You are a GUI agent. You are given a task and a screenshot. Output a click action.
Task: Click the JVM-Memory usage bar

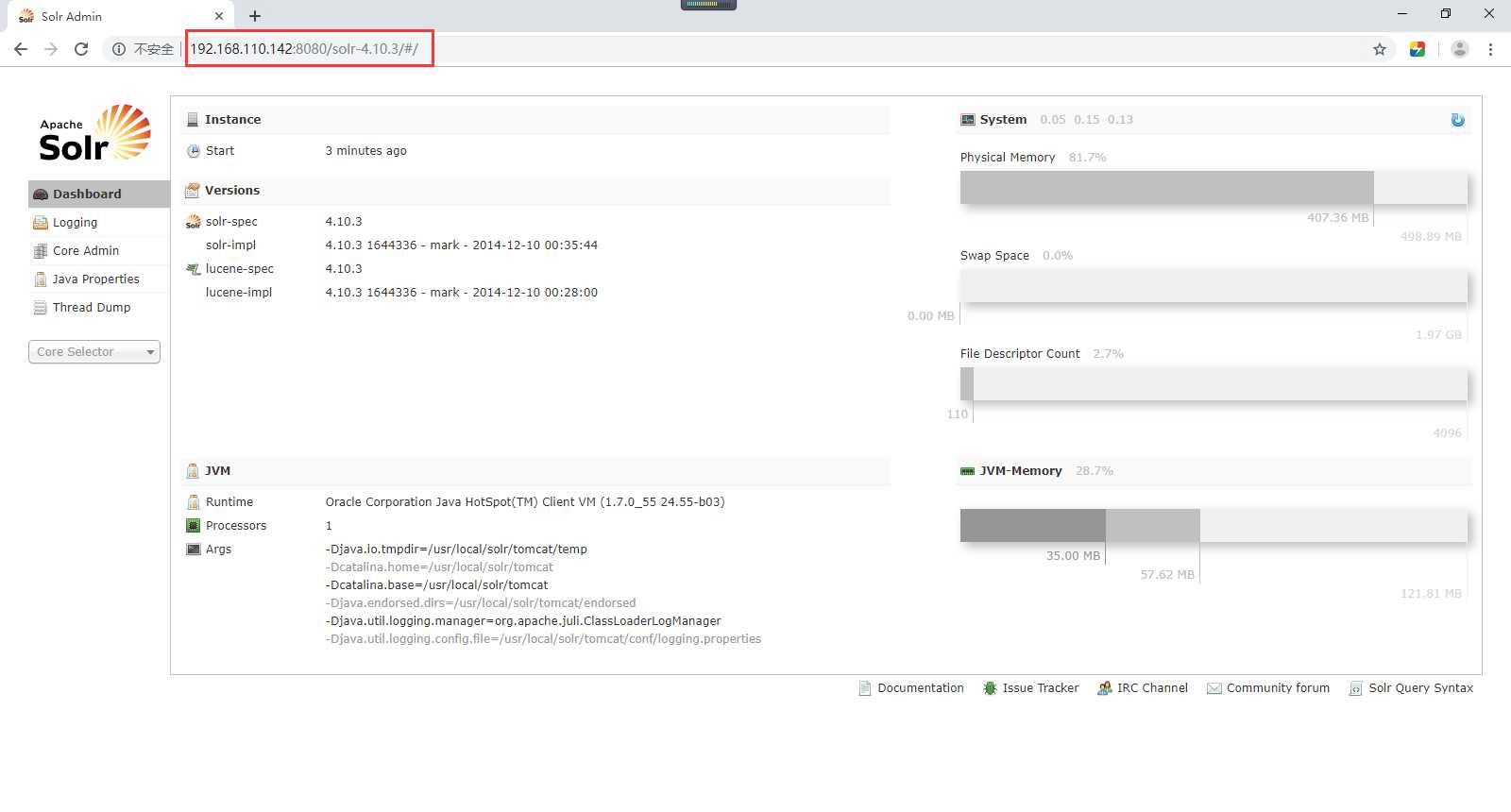click(1214, 525)
